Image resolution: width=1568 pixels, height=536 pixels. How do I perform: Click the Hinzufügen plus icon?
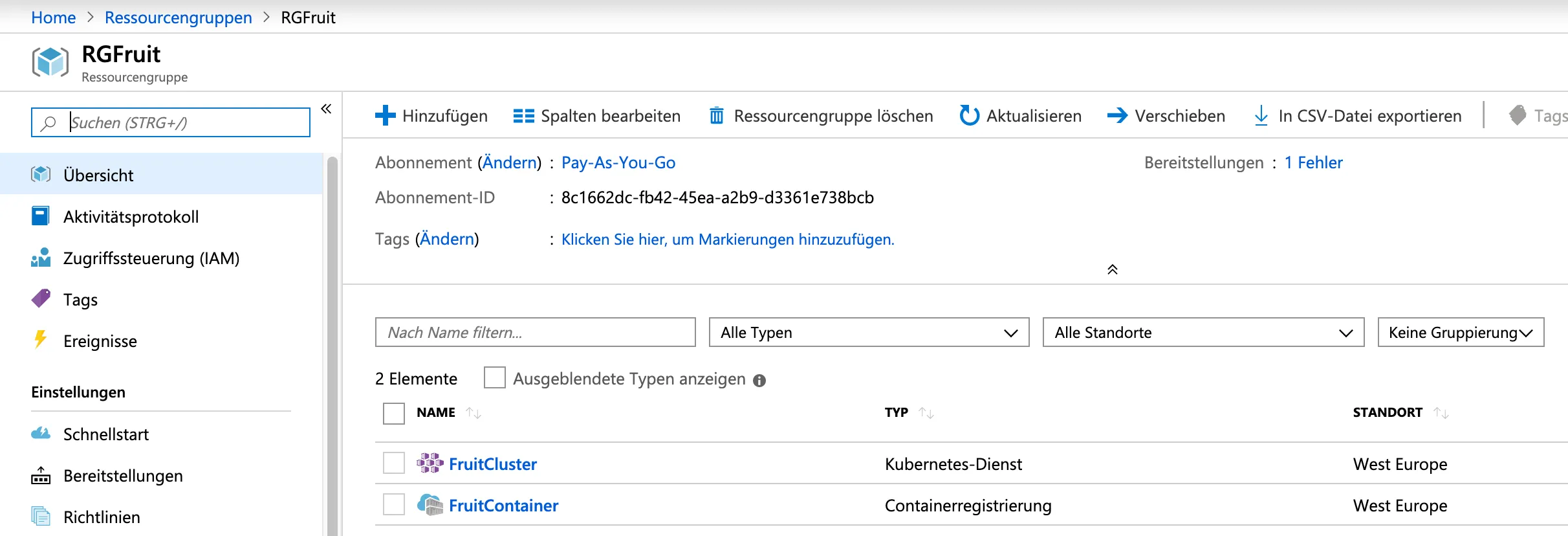pyautogui.click(x=385, y=116)
